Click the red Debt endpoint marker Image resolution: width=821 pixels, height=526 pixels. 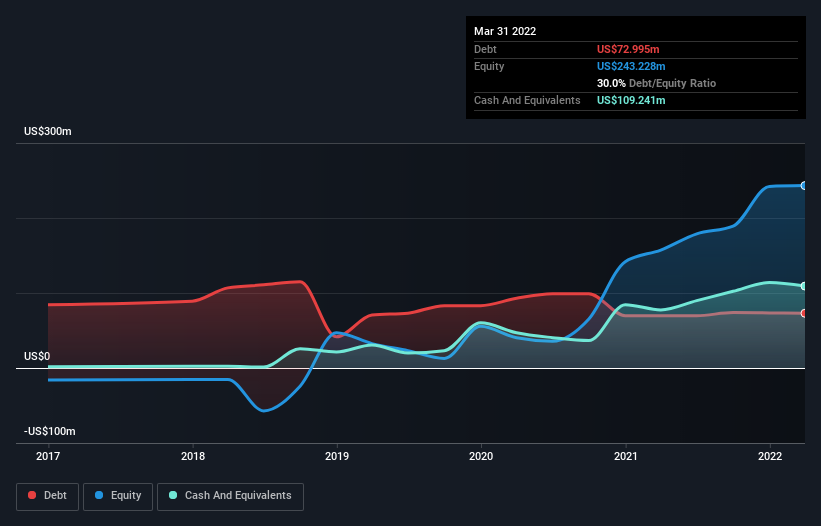(804, 314)
